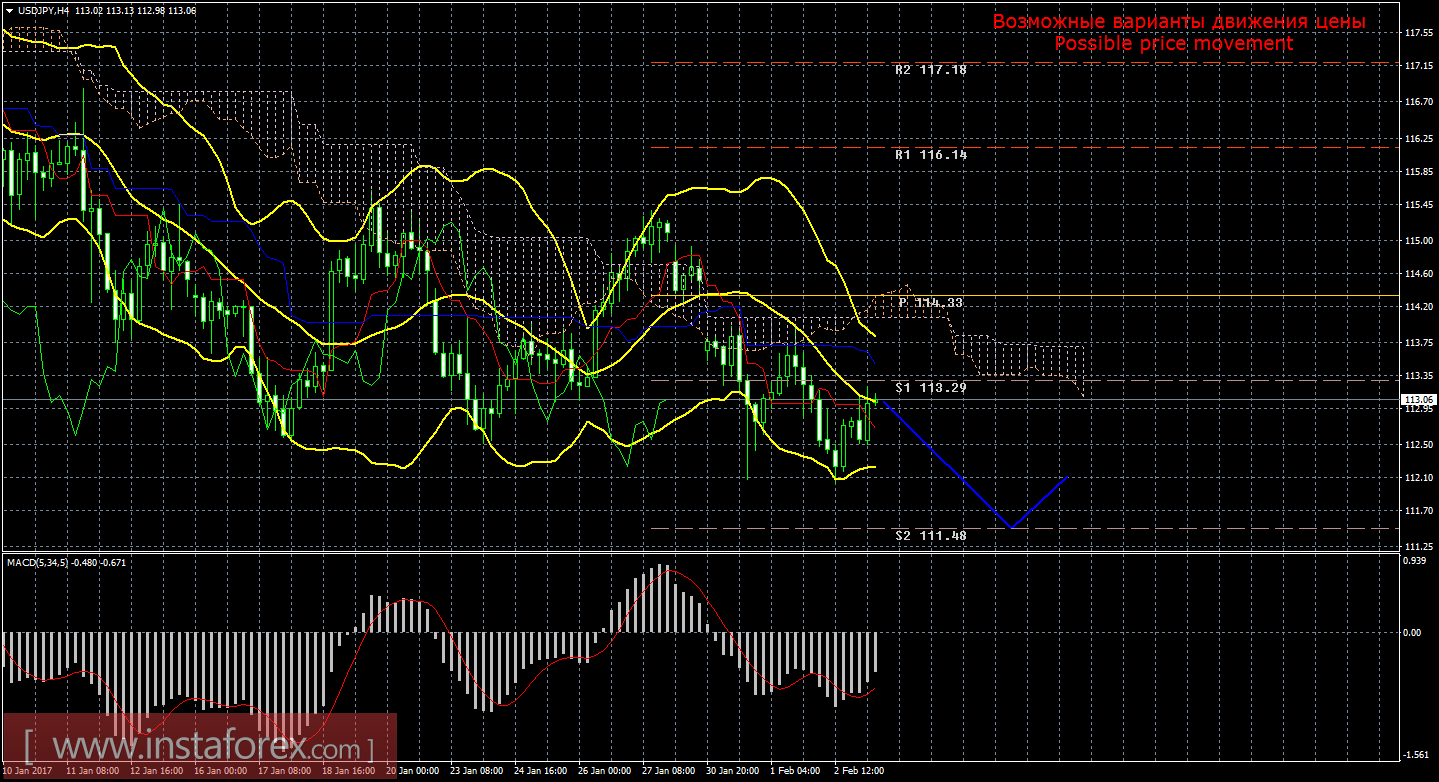Click the 0.939 value on MACD scale
This screenshot has height=782, width=1439.
[1415, 561]
